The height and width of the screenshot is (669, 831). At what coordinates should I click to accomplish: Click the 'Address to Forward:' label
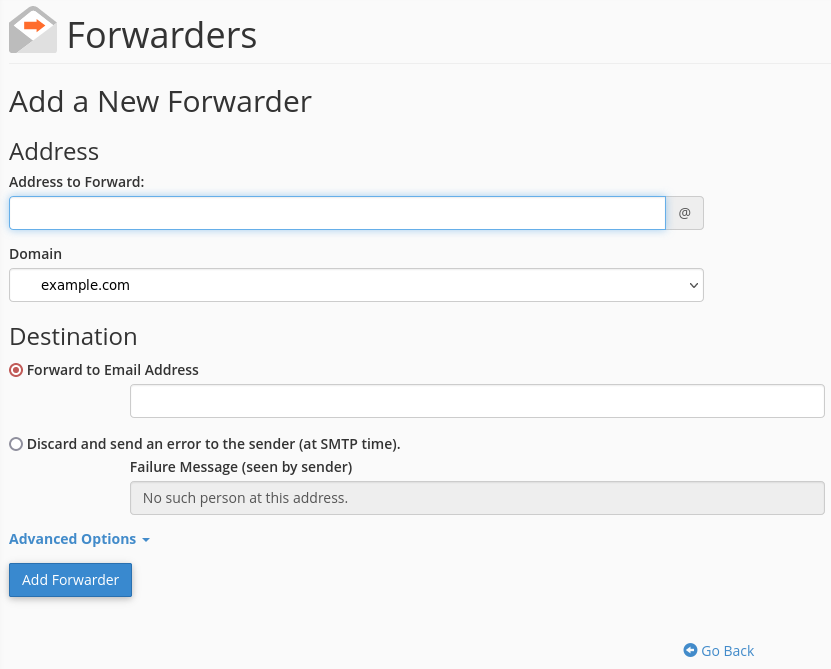click(76, 182)
